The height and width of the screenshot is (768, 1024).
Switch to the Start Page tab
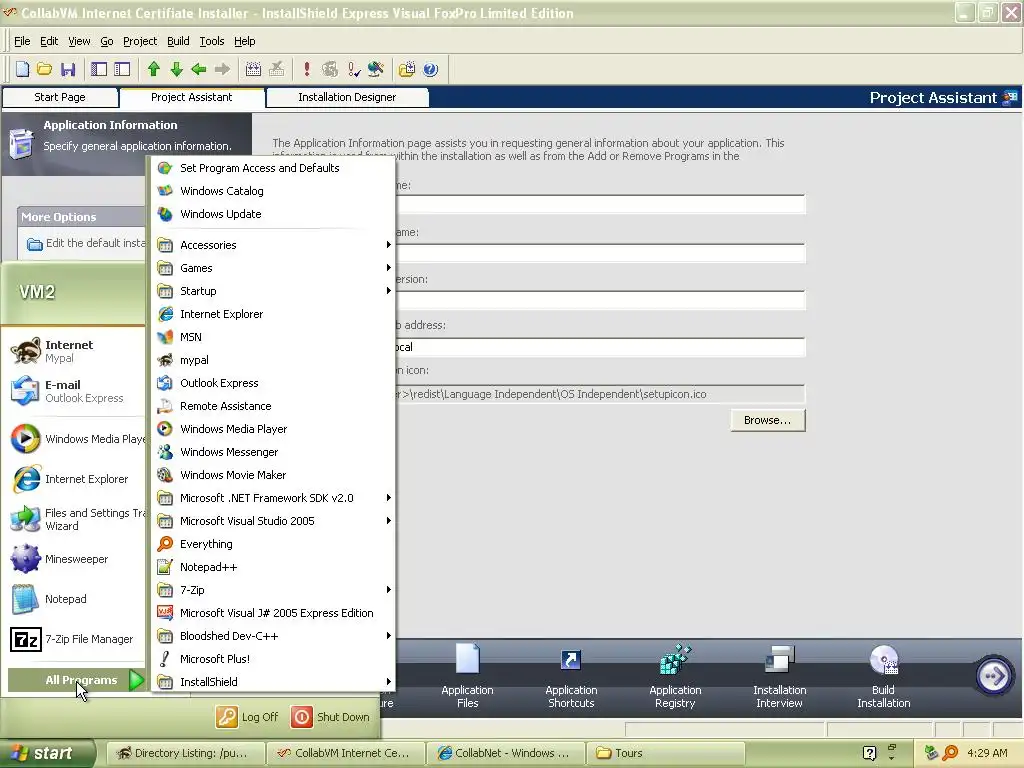60,97
